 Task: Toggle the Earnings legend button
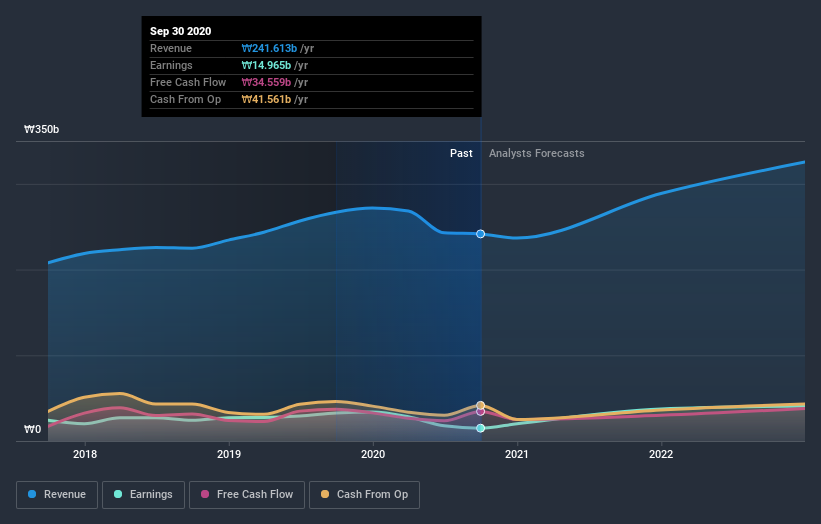click(143, 495)
